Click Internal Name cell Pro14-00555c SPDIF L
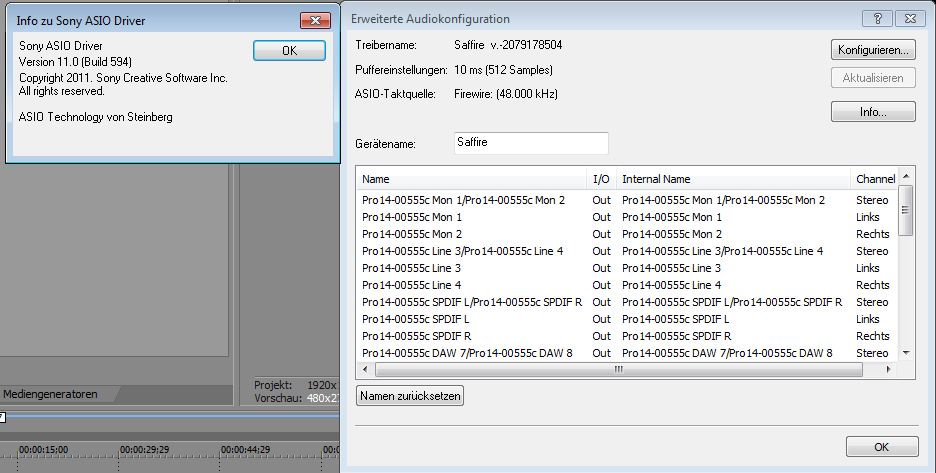The image size is (936, 473). [676, 319]
